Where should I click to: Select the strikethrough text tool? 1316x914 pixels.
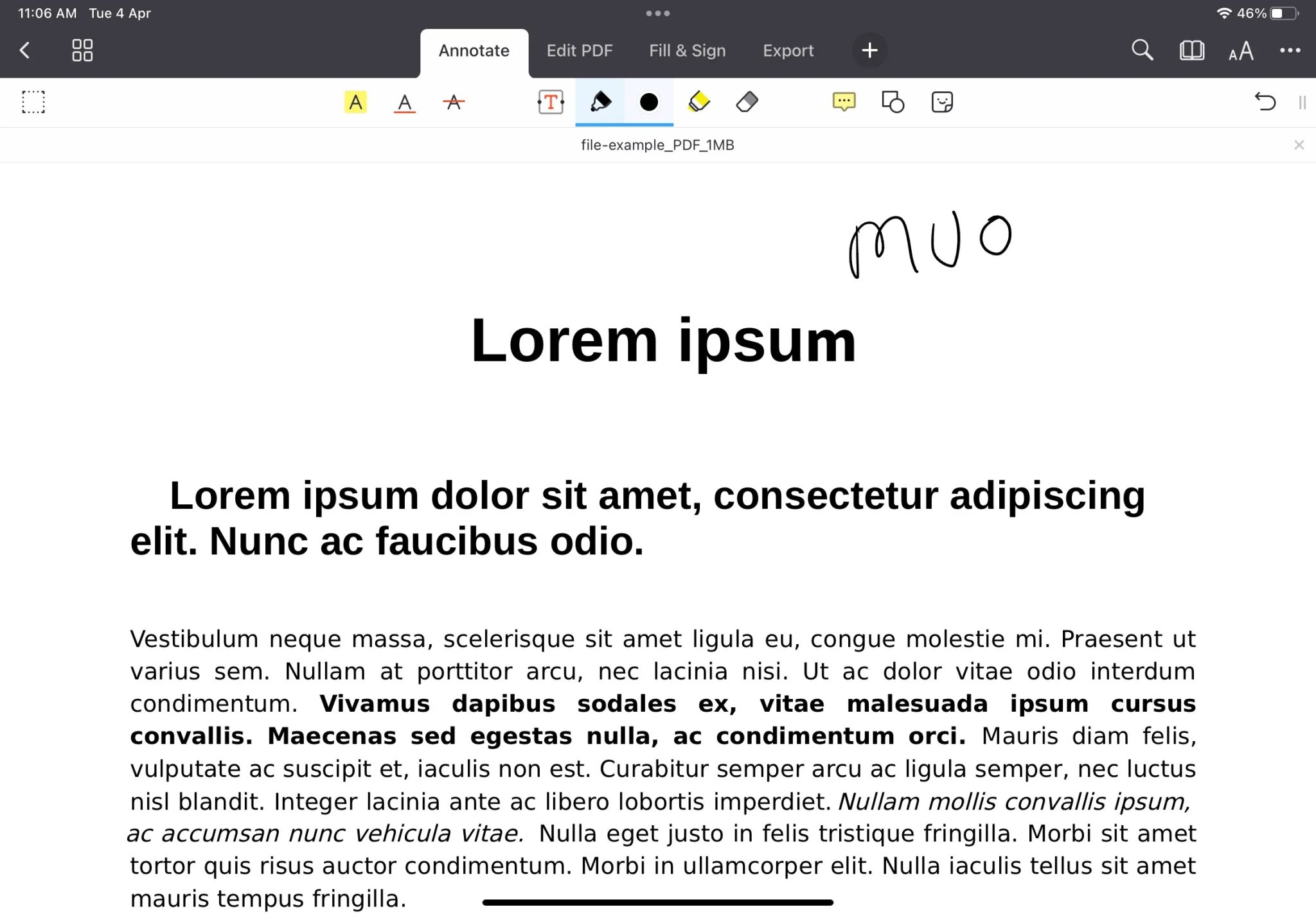452,101
